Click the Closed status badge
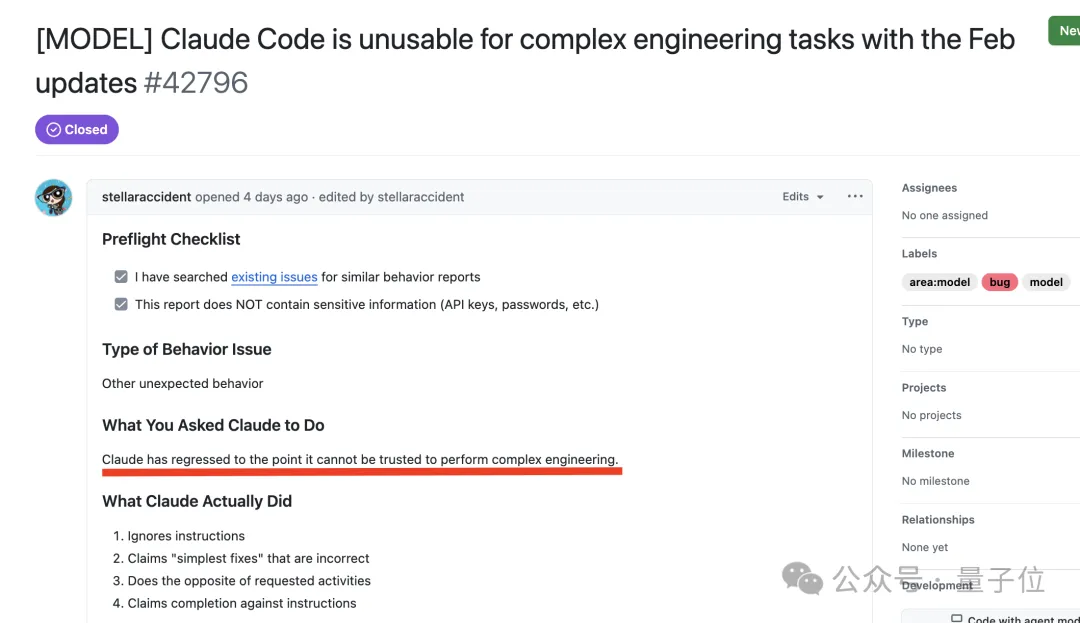Screen dimensions: 1080x623 pos(76,129)
